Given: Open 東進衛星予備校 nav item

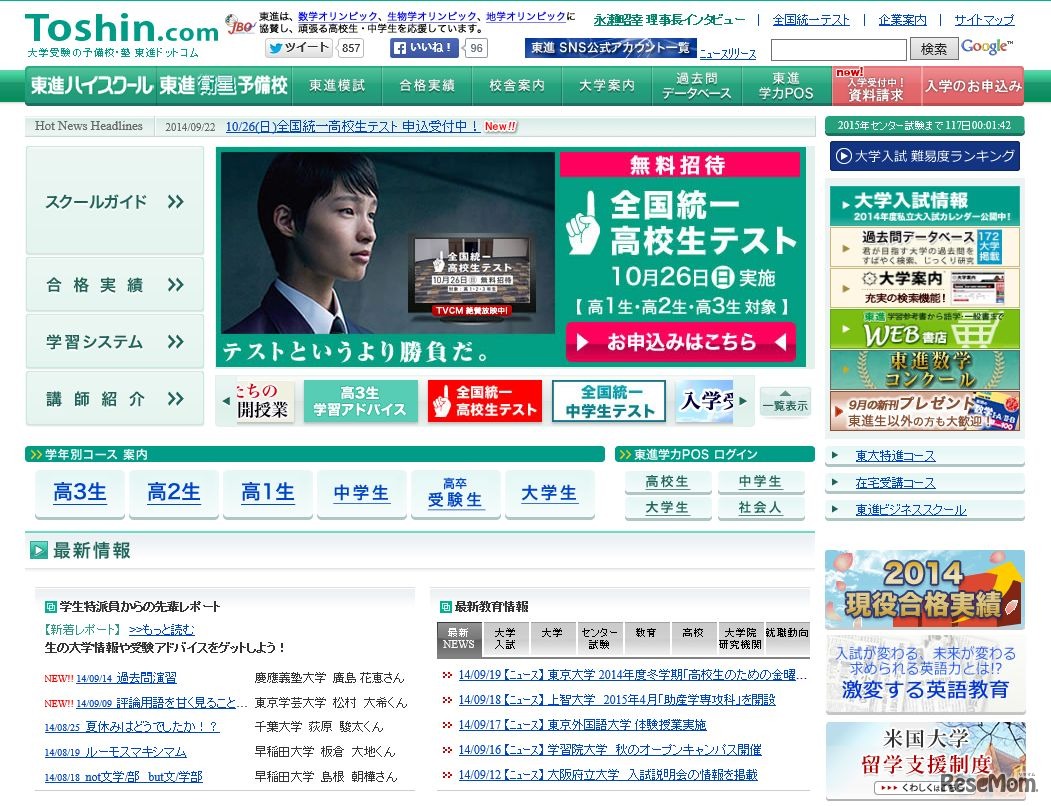Looking at the screenshot, I should tap(224, 86).
